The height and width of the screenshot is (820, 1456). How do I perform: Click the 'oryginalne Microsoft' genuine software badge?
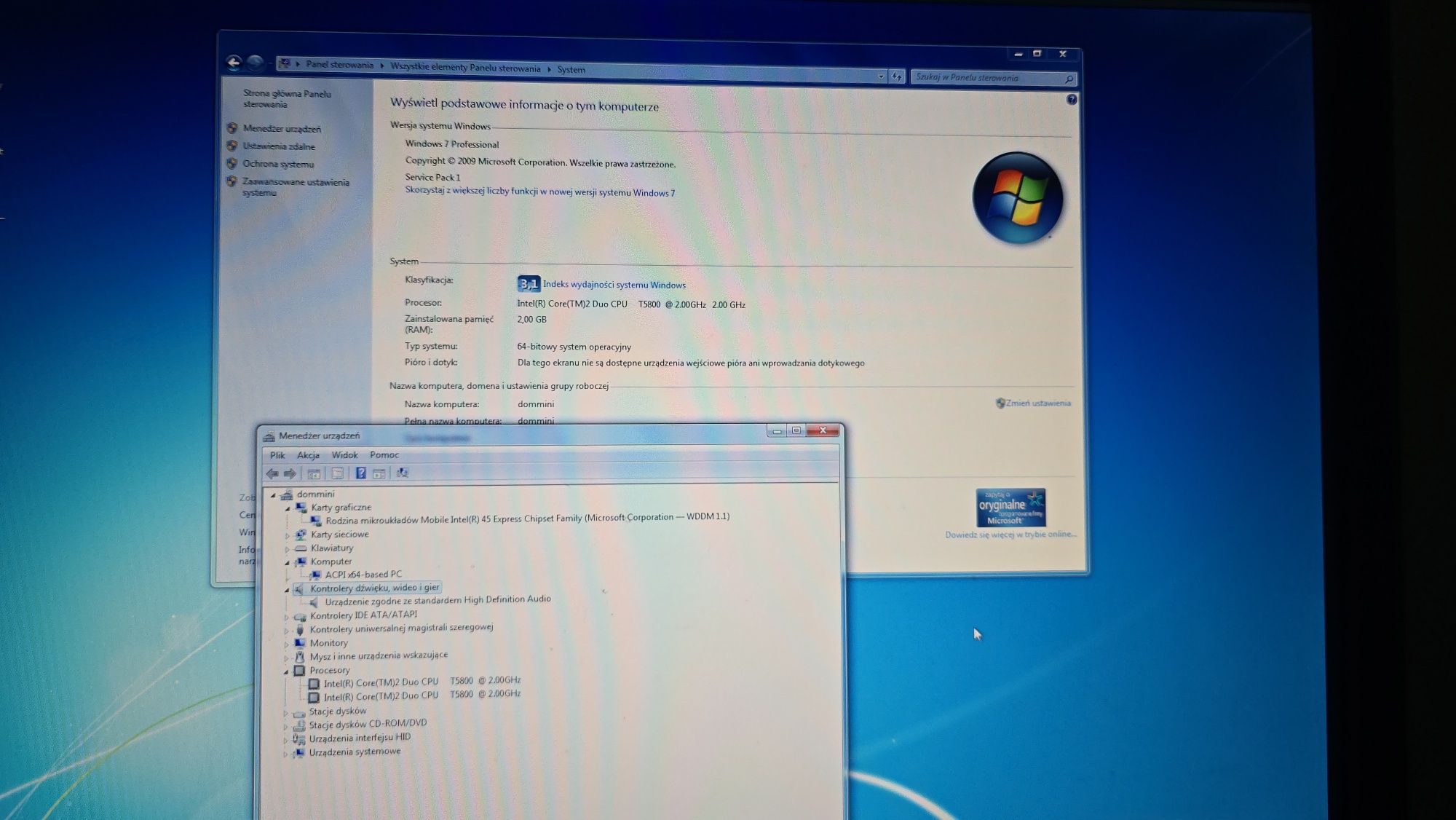tap(1010, 507)
